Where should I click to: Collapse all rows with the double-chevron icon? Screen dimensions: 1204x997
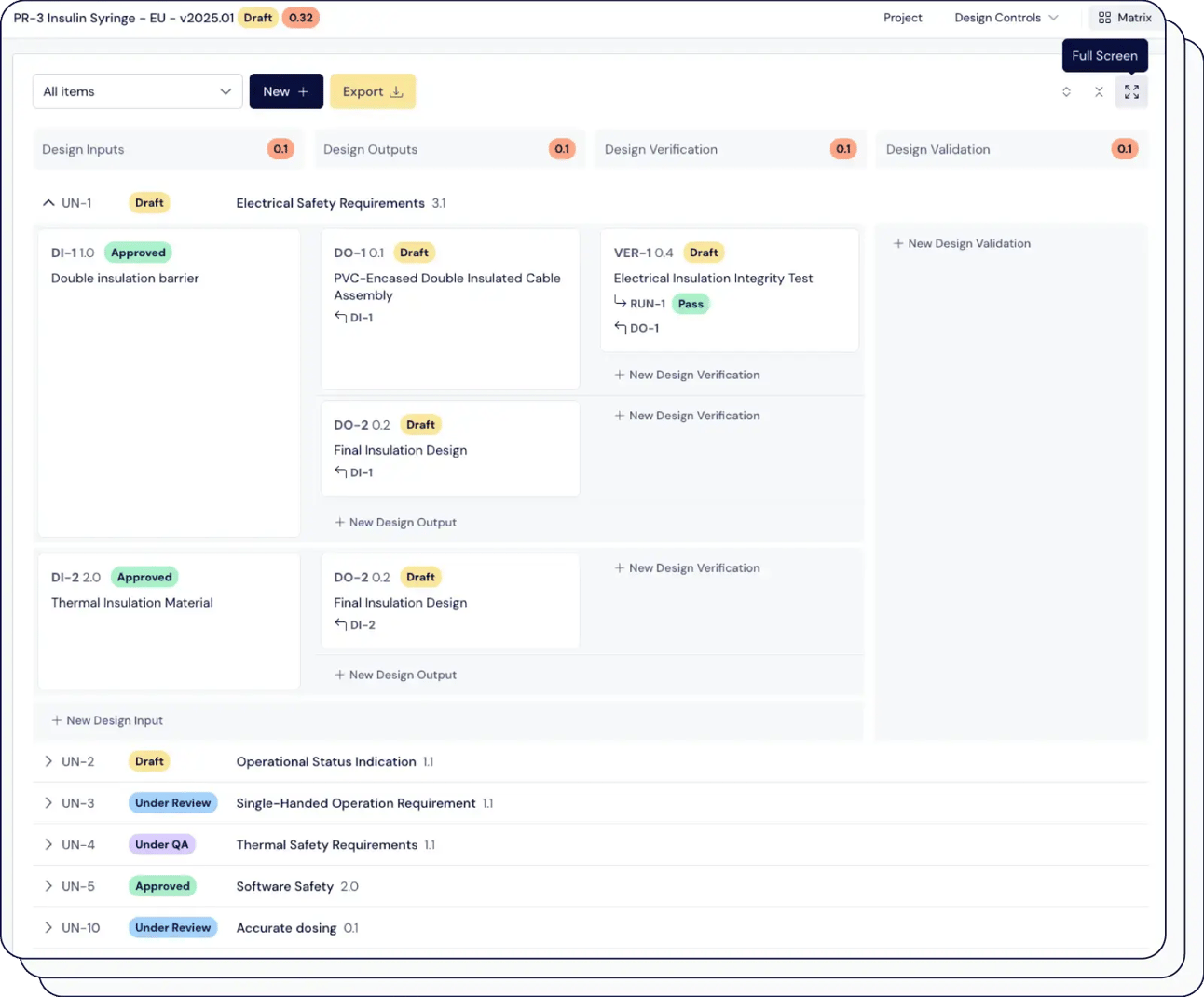click(1099, 91)
